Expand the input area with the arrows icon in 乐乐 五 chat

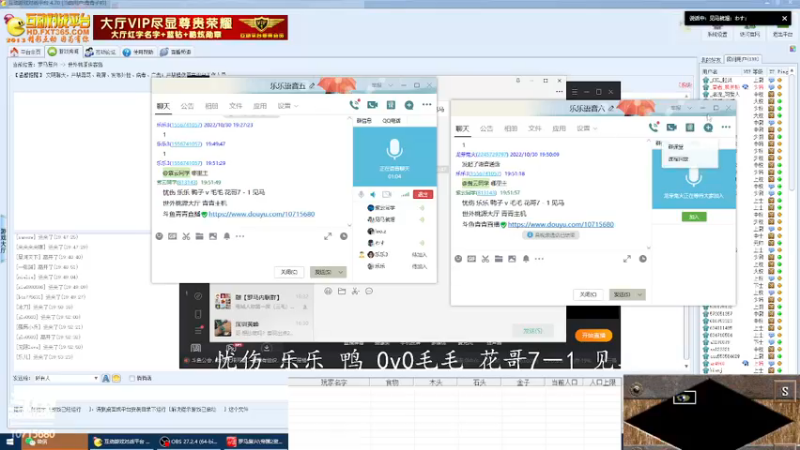pyautogui.click(x=328, y=236)
